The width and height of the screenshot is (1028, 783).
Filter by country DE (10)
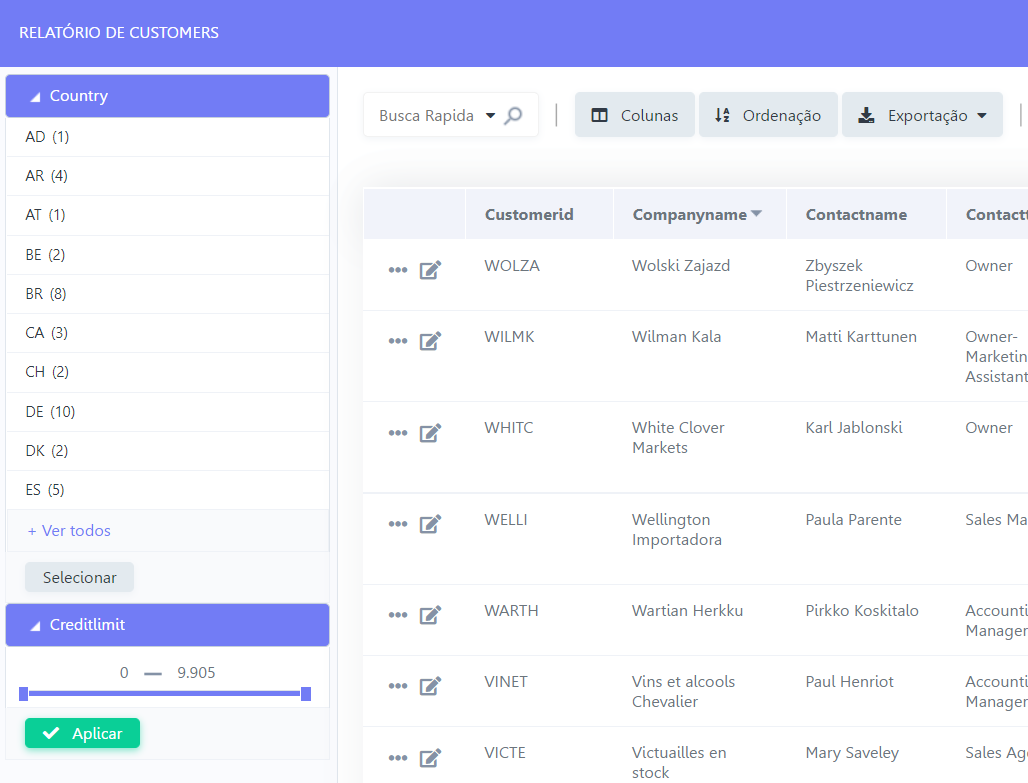point(167,412)
